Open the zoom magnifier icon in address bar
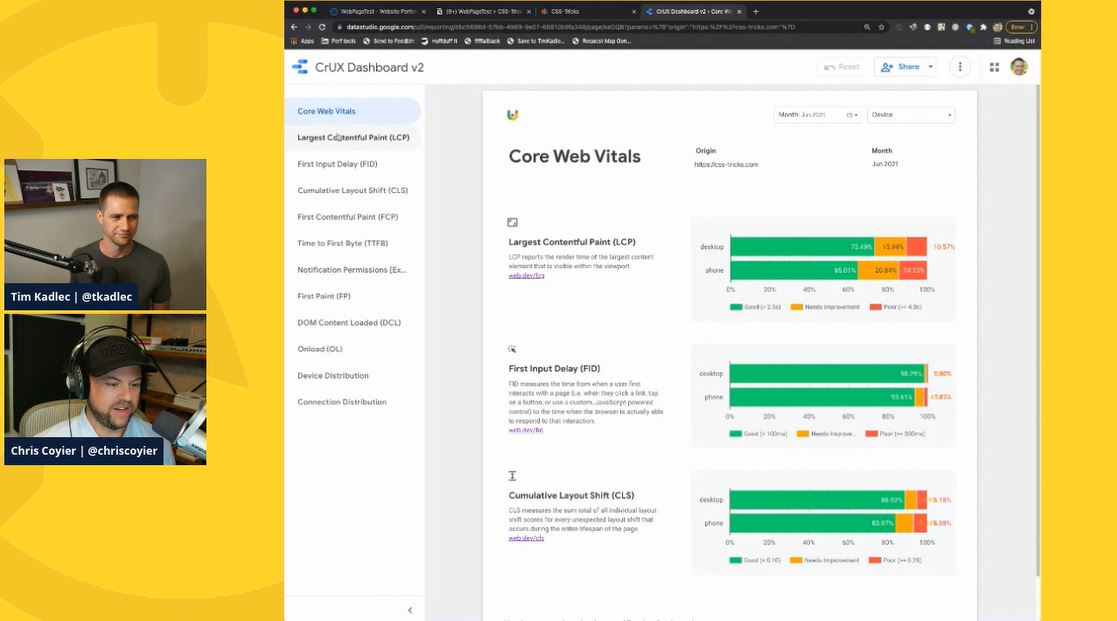The height and width of the screenshot is (621, 1117). pos(867,27)
